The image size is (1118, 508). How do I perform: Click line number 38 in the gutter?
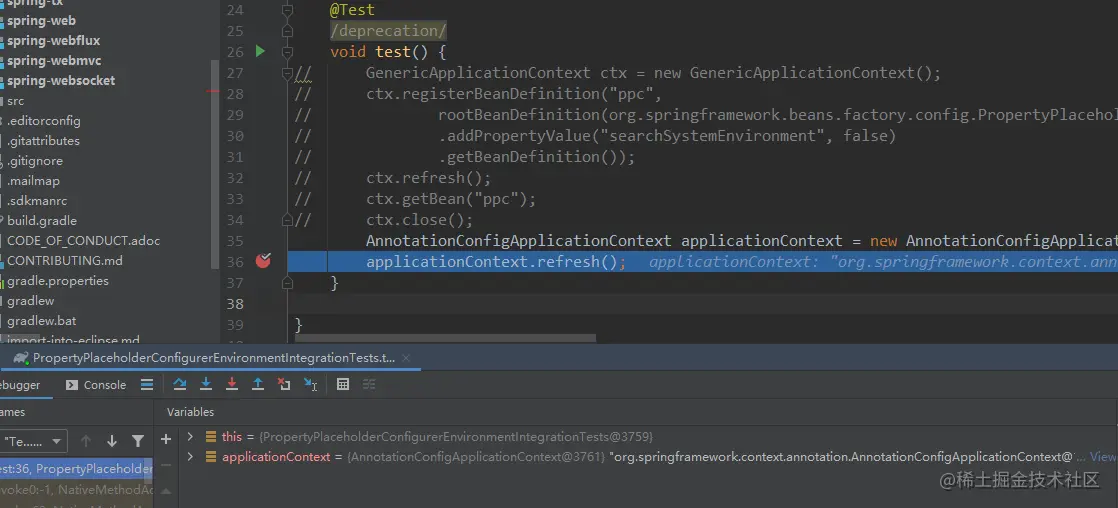pyautogui.click(x=235, y=304)
